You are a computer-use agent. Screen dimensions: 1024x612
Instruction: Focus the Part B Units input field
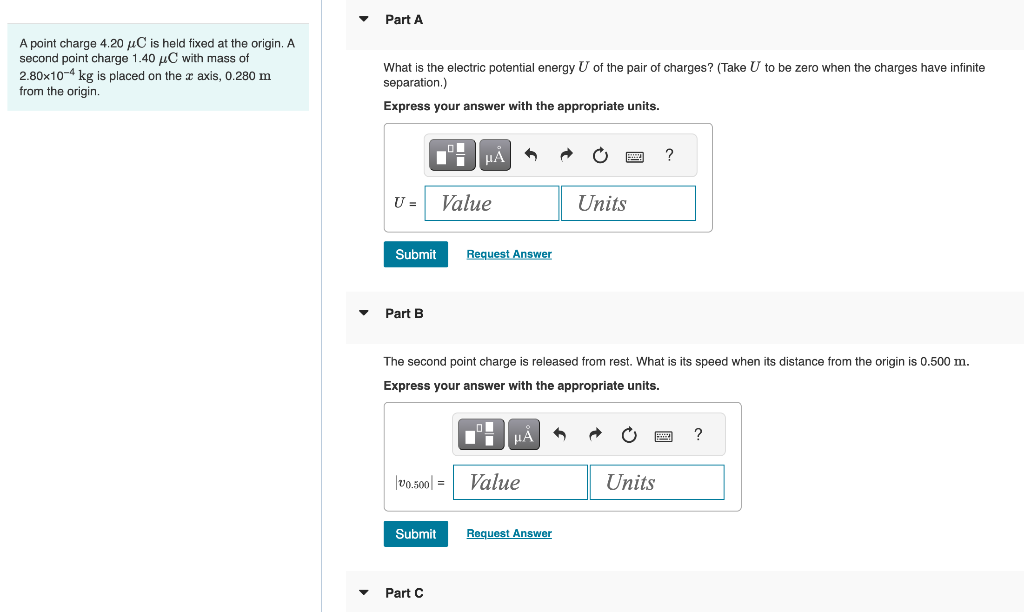[657, 482]
